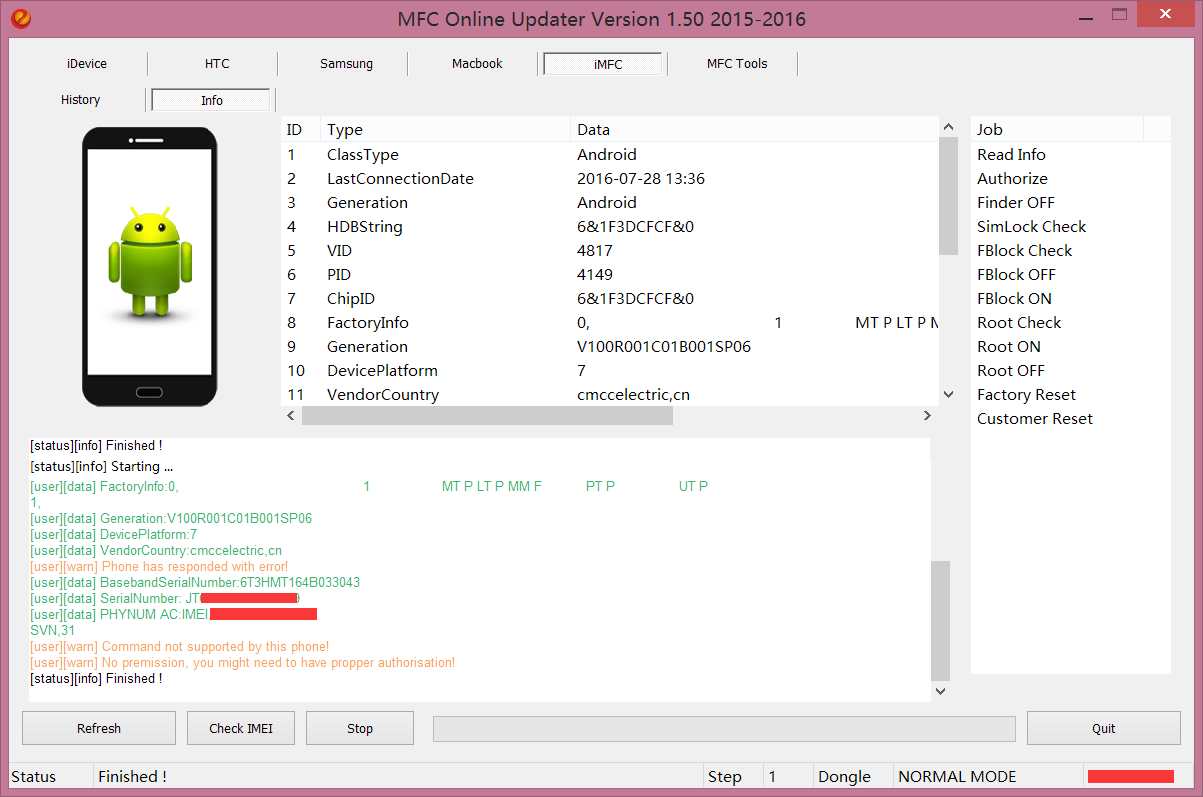The width and height of the screenshot is (1203, 797).
Task: Click the Check IMEI button
Action: click(x=241, y=728)
